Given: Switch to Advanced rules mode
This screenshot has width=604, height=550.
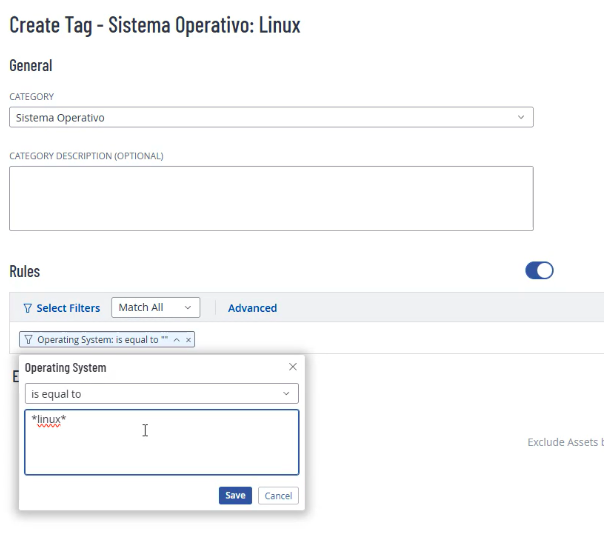Looking at the screenshot, I should click(x=252, y=308).
